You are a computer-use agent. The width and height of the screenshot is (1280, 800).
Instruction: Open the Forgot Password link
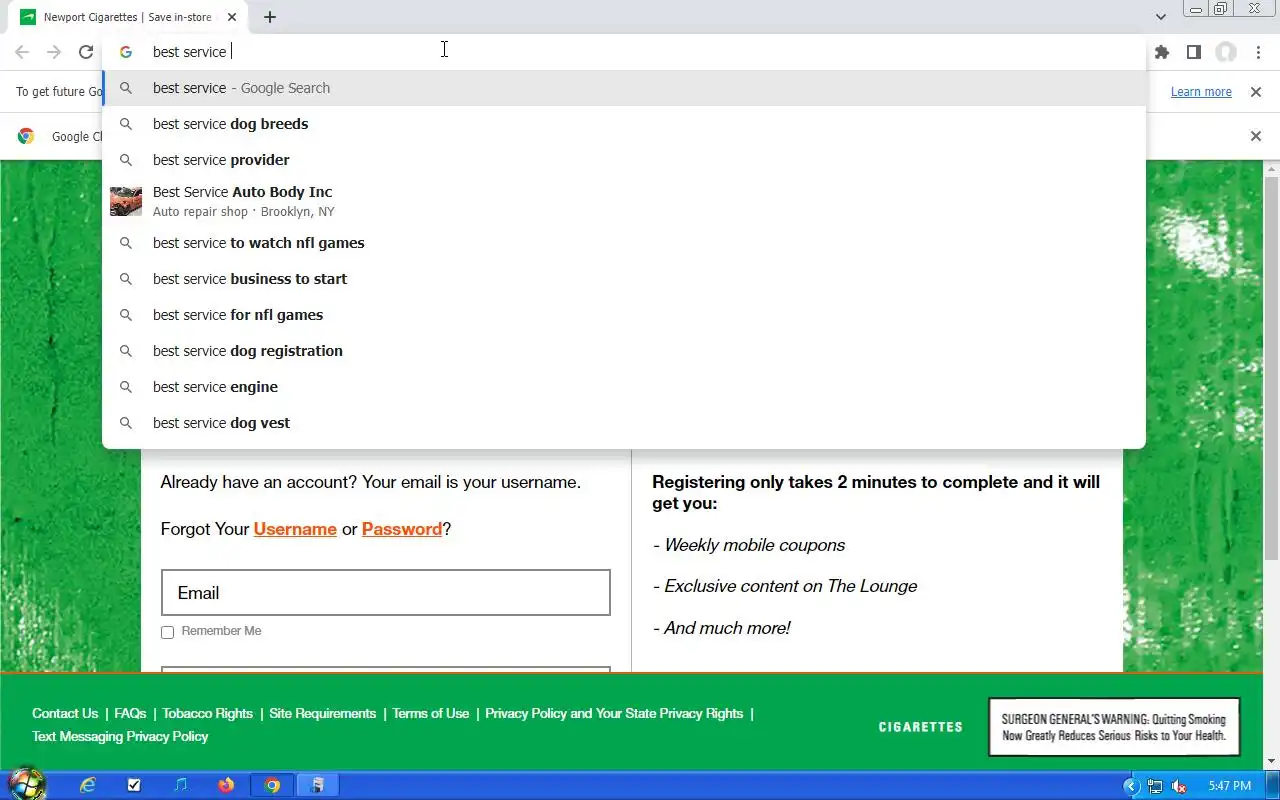pos(402,529)
